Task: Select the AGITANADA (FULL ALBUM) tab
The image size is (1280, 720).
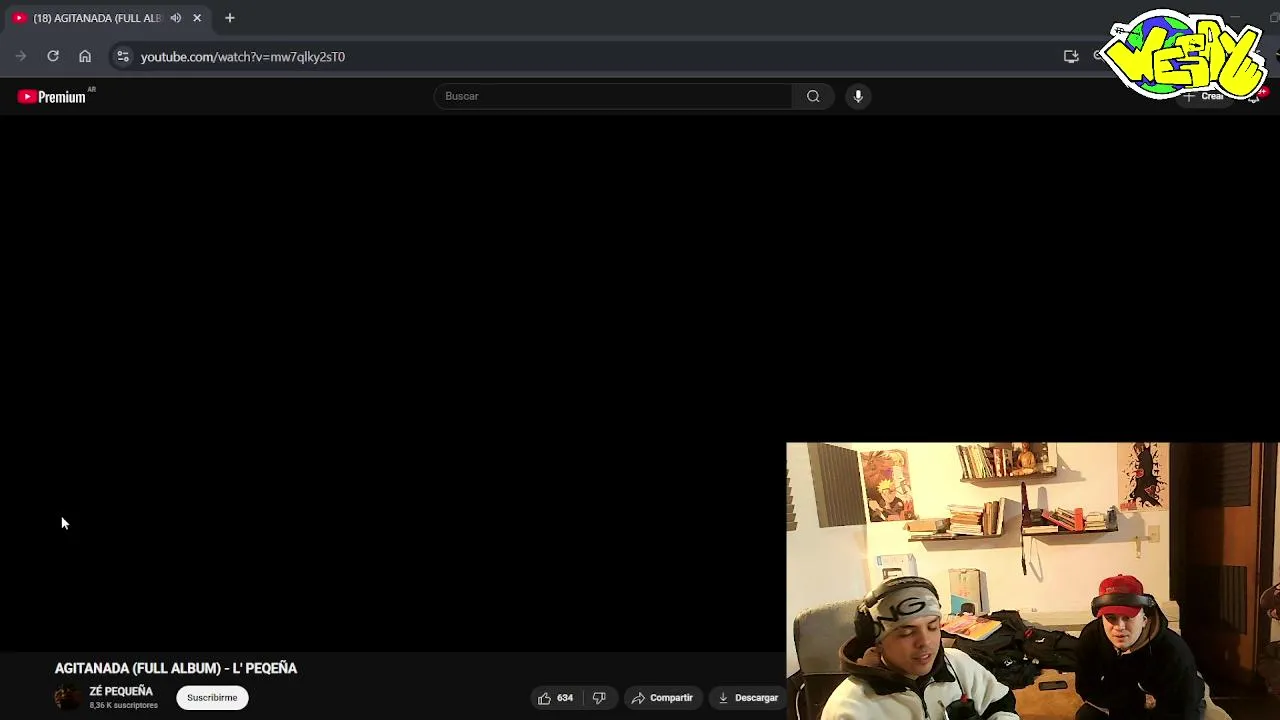Action: (x=96, y=18)
